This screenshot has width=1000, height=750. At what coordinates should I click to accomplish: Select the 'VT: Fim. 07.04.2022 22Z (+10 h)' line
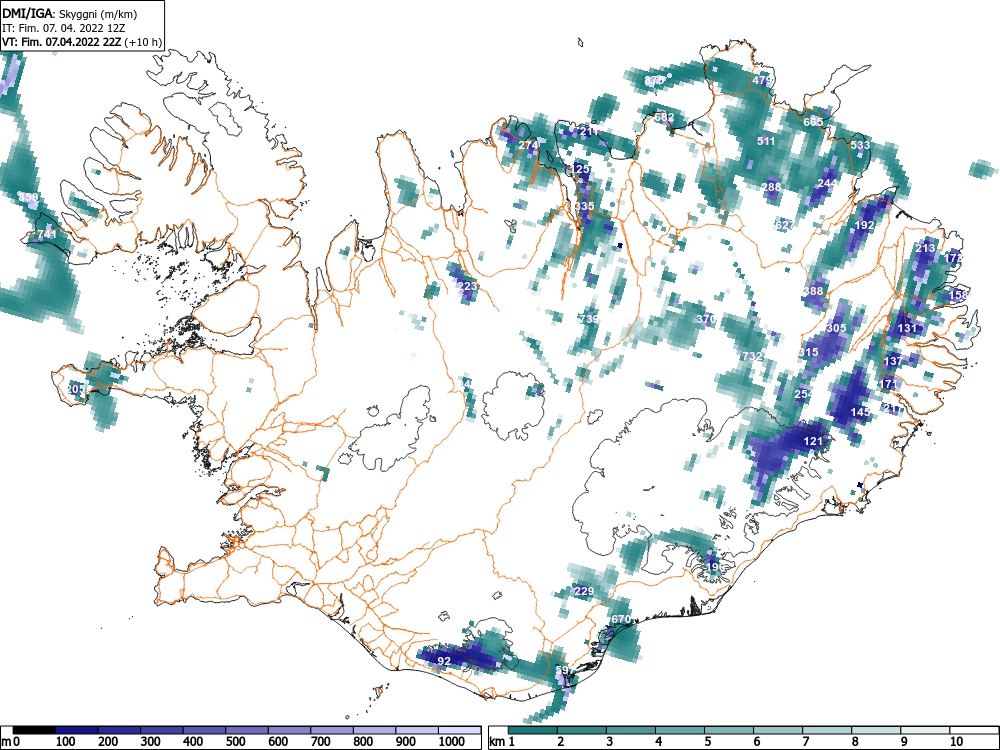click(x=82, y=42)
